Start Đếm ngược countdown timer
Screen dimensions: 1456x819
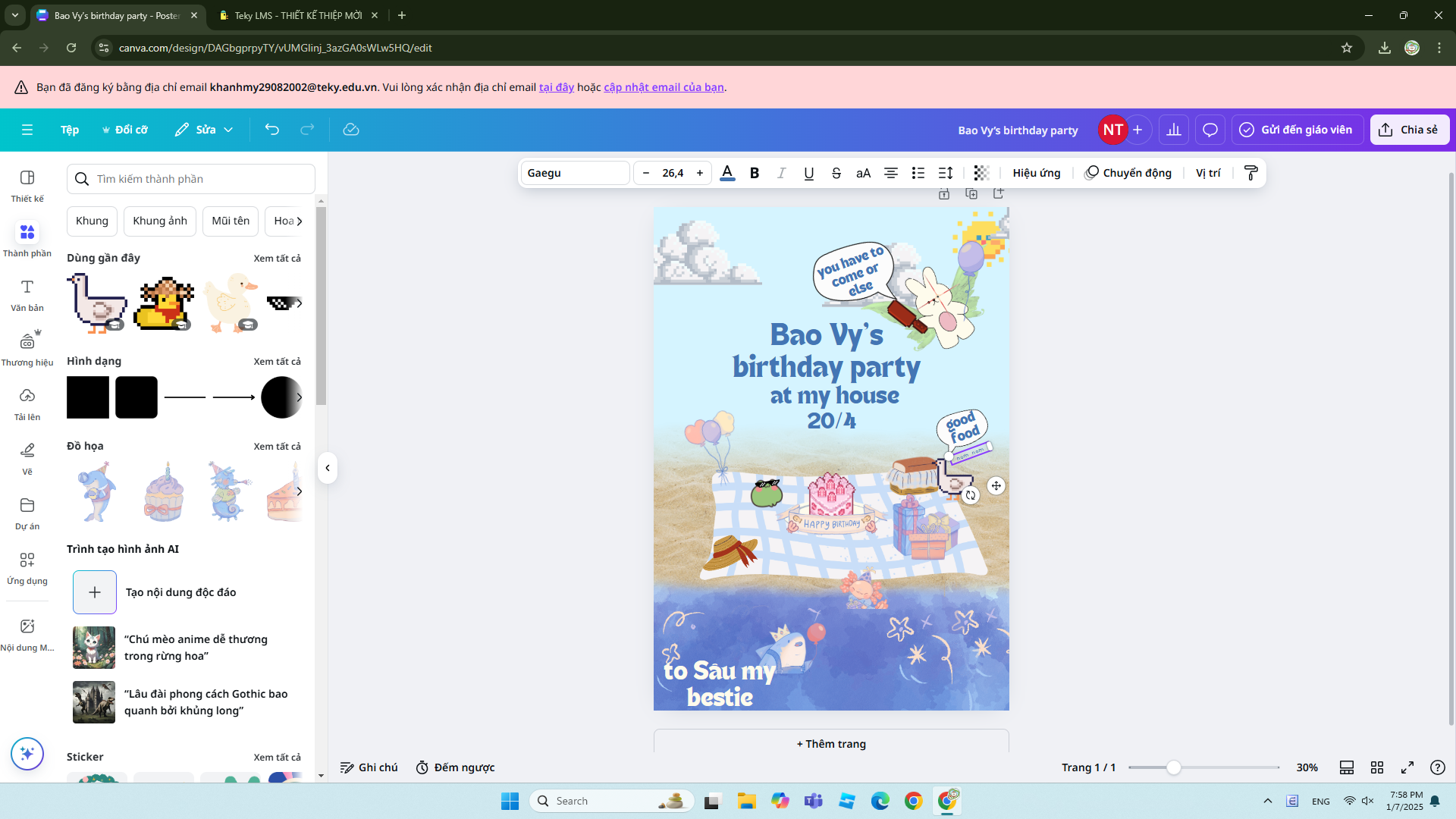click(x=455, y=767)
